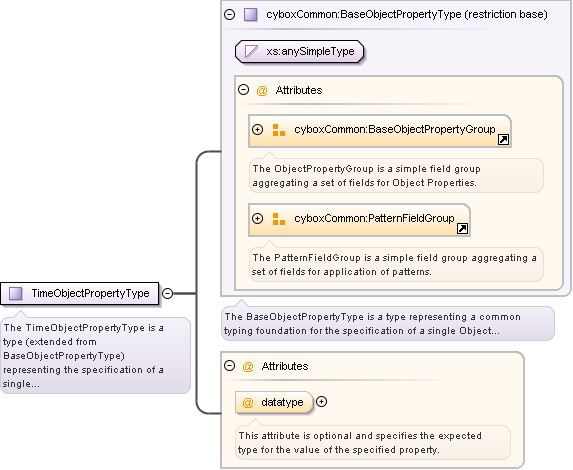Collapse the upper Attributes section
The width and height of the screenshot is (573, 470).
coord(243,90)
